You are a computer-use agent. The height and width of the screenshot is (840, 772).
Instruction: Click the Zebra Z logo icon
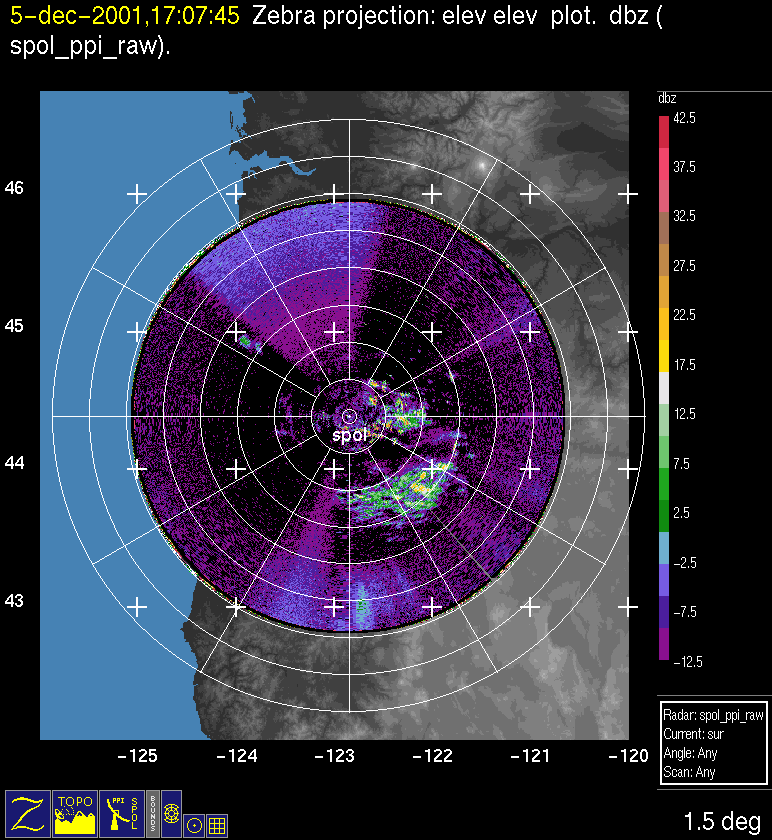(x=28, y=812)
